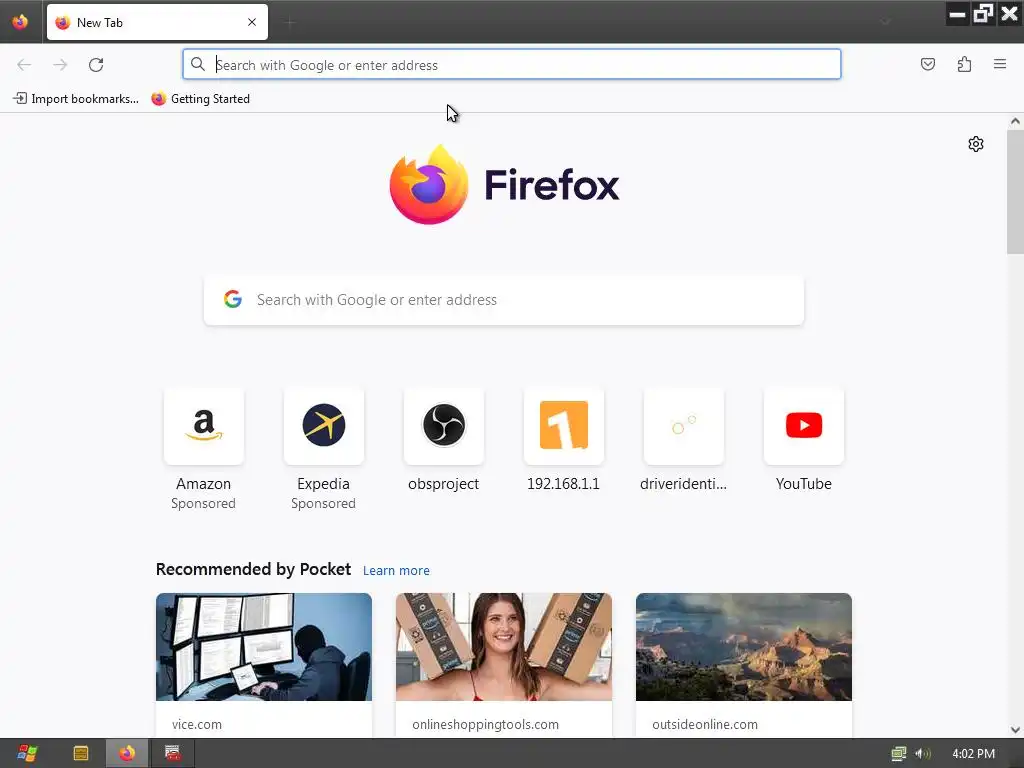Screen dimensions: 1024x768
Task: Open the Getting Started bookmark
Action: coord(200,99)
